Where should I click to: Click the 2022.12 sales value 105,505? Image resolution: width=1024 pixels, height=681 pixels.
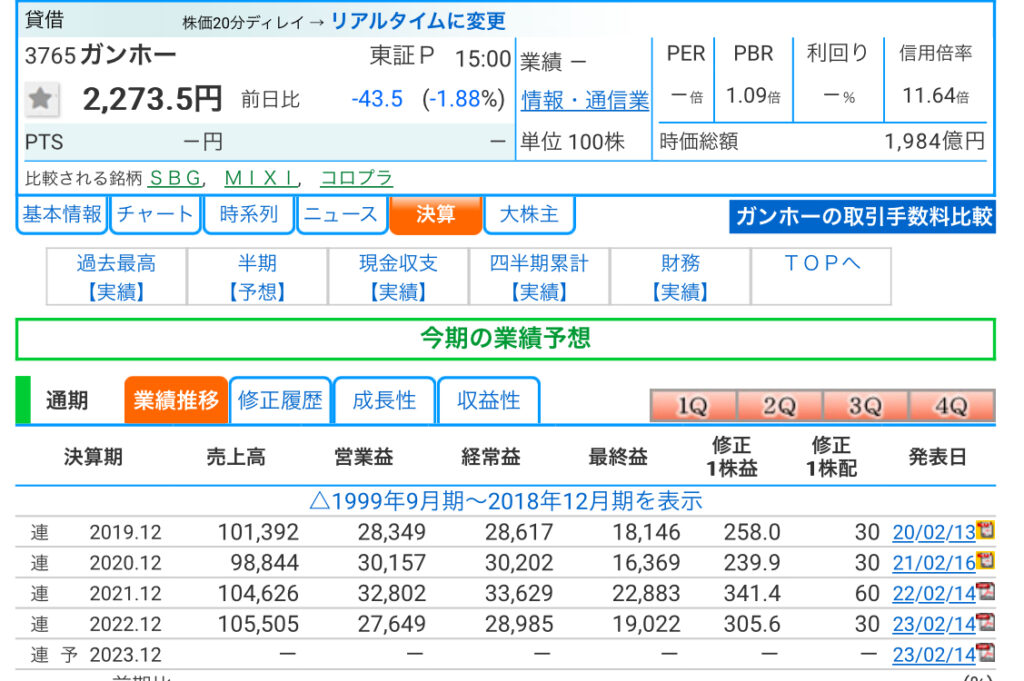tap(258, 624)
